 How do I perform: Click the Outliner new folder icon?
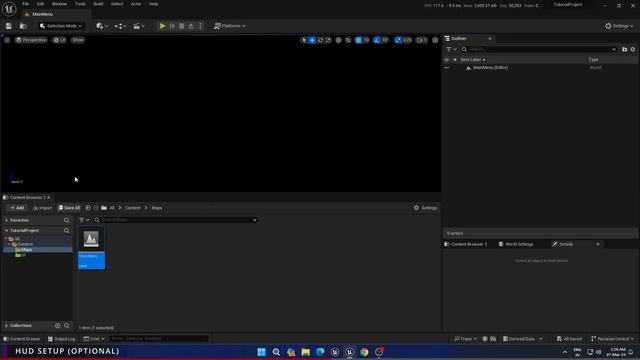click(x=624, y=49)
